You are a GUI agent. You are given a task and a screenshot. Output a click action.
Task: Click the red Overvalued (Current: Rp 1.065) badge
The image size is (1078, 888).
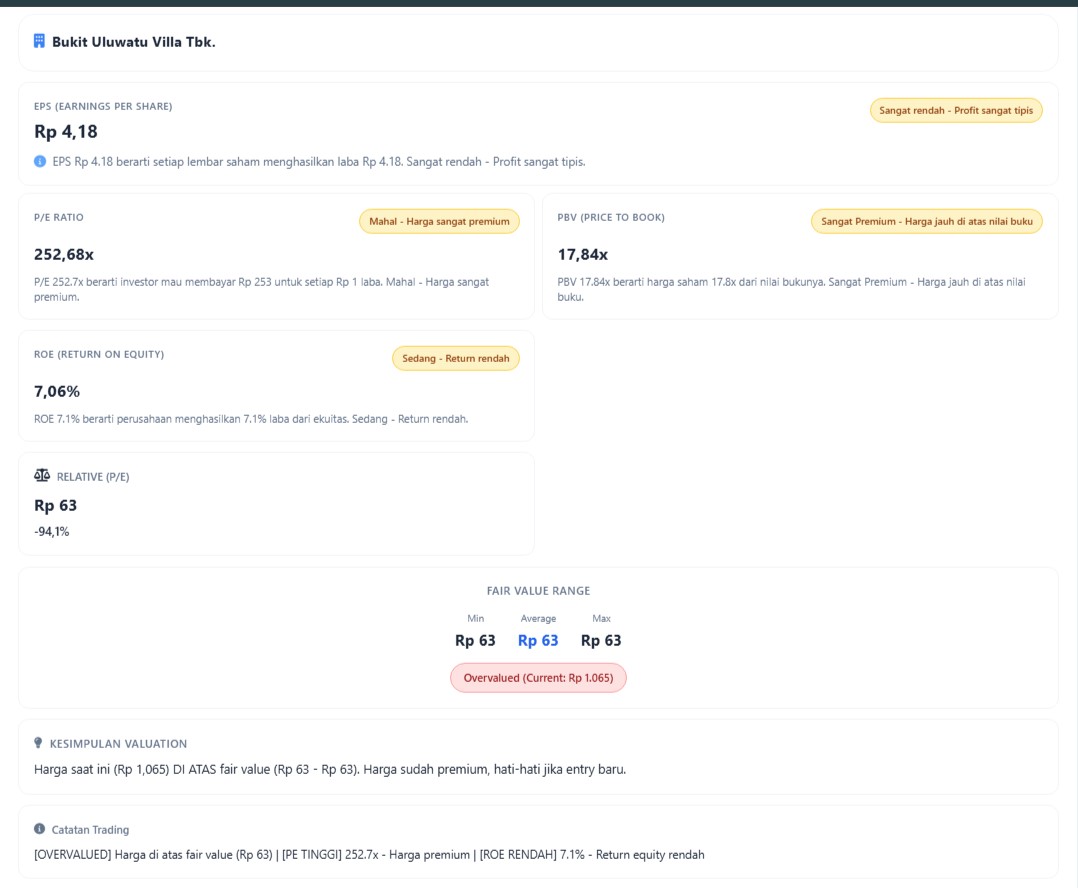538,678
